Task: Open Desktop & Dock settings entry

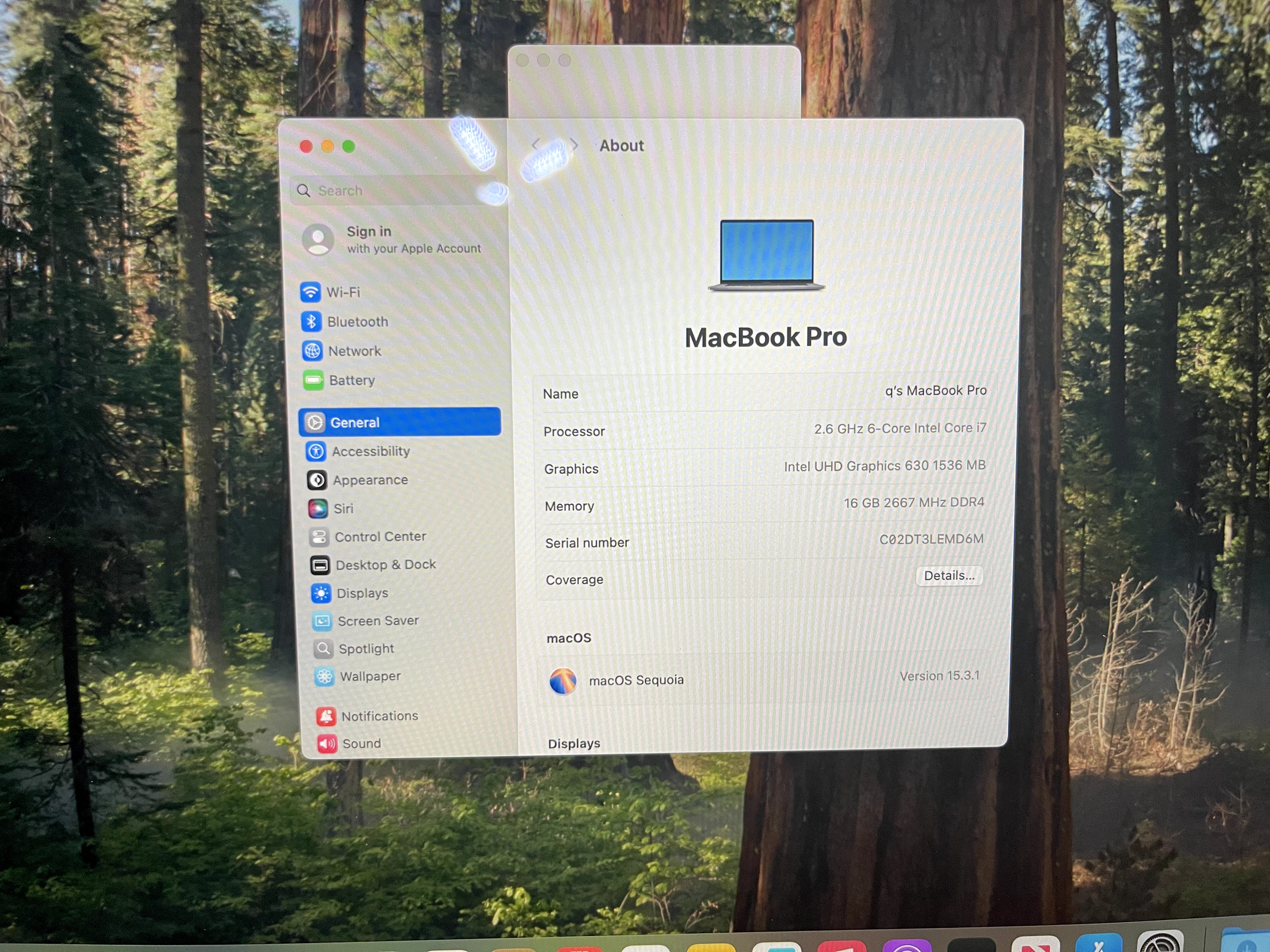Action: 385,565
